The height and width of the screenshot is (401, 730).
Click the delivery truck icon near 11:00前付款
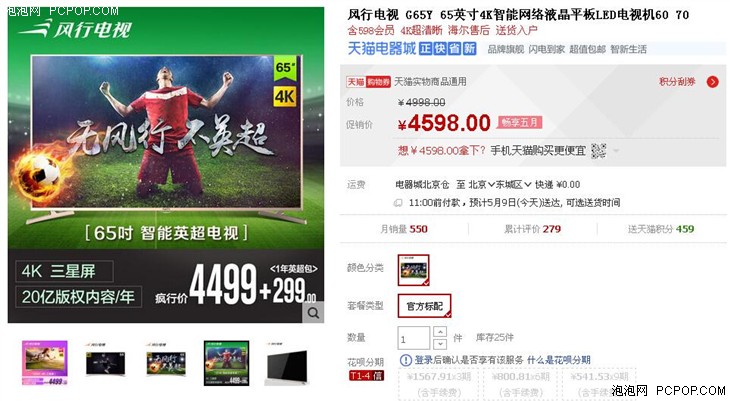(398, 203)
